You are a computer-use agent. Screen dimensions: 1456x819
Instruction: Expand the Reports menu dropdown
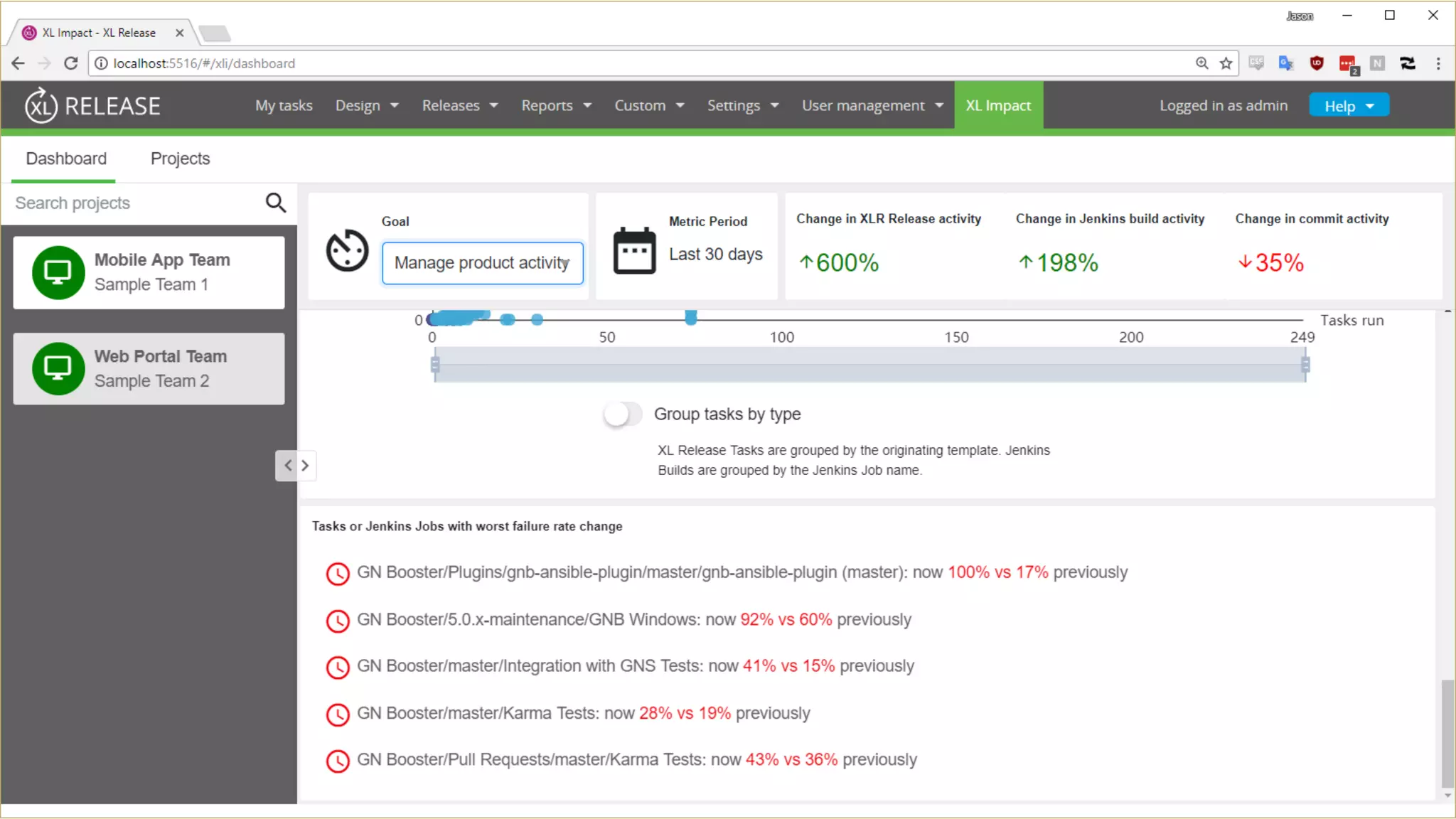click(556, 105)
